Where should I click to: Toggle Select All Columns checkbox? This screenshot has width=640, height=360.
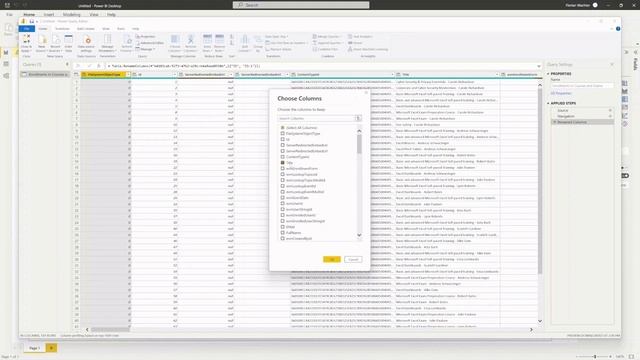coord(282,128)
